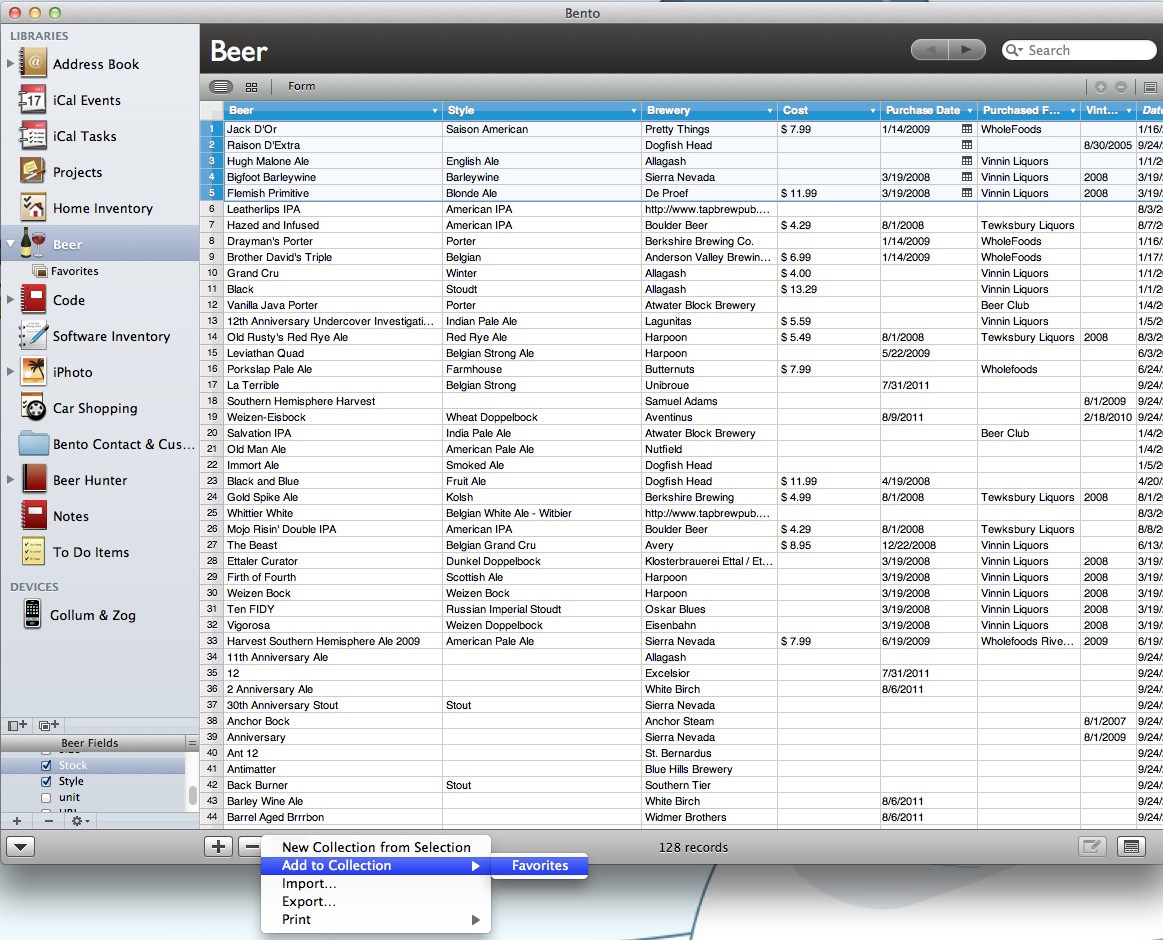Open the Code library icon
Screen dimensions: 1163x940
coord(33,300)
